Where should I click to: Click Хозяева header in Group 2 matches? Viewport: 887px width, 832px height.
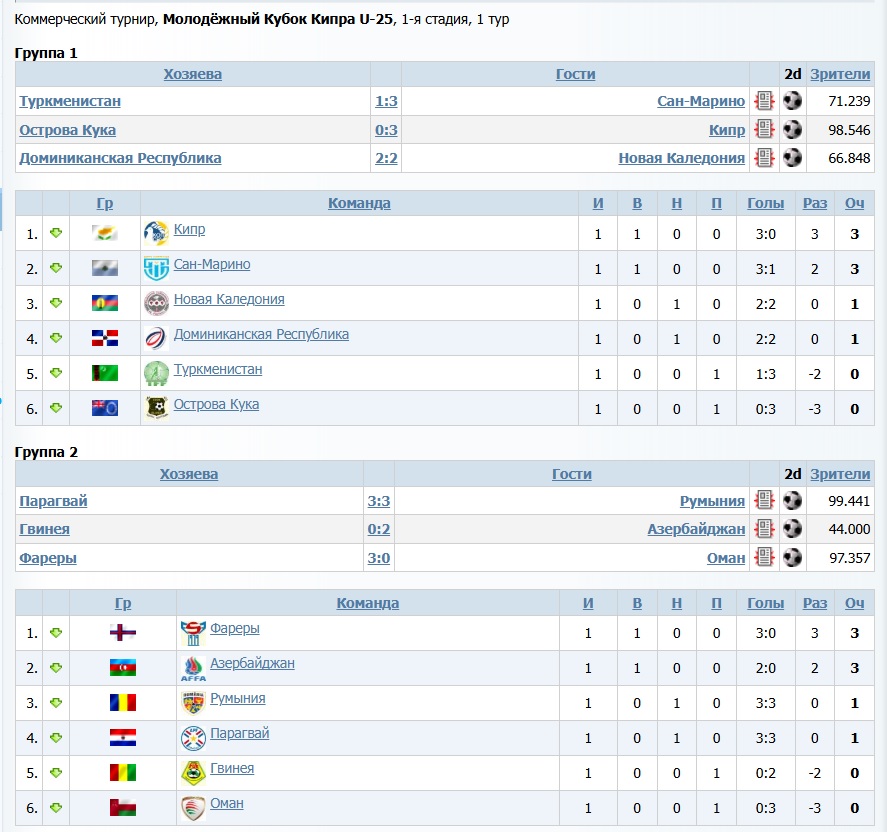pyautogui.click(x=189, y=474)
